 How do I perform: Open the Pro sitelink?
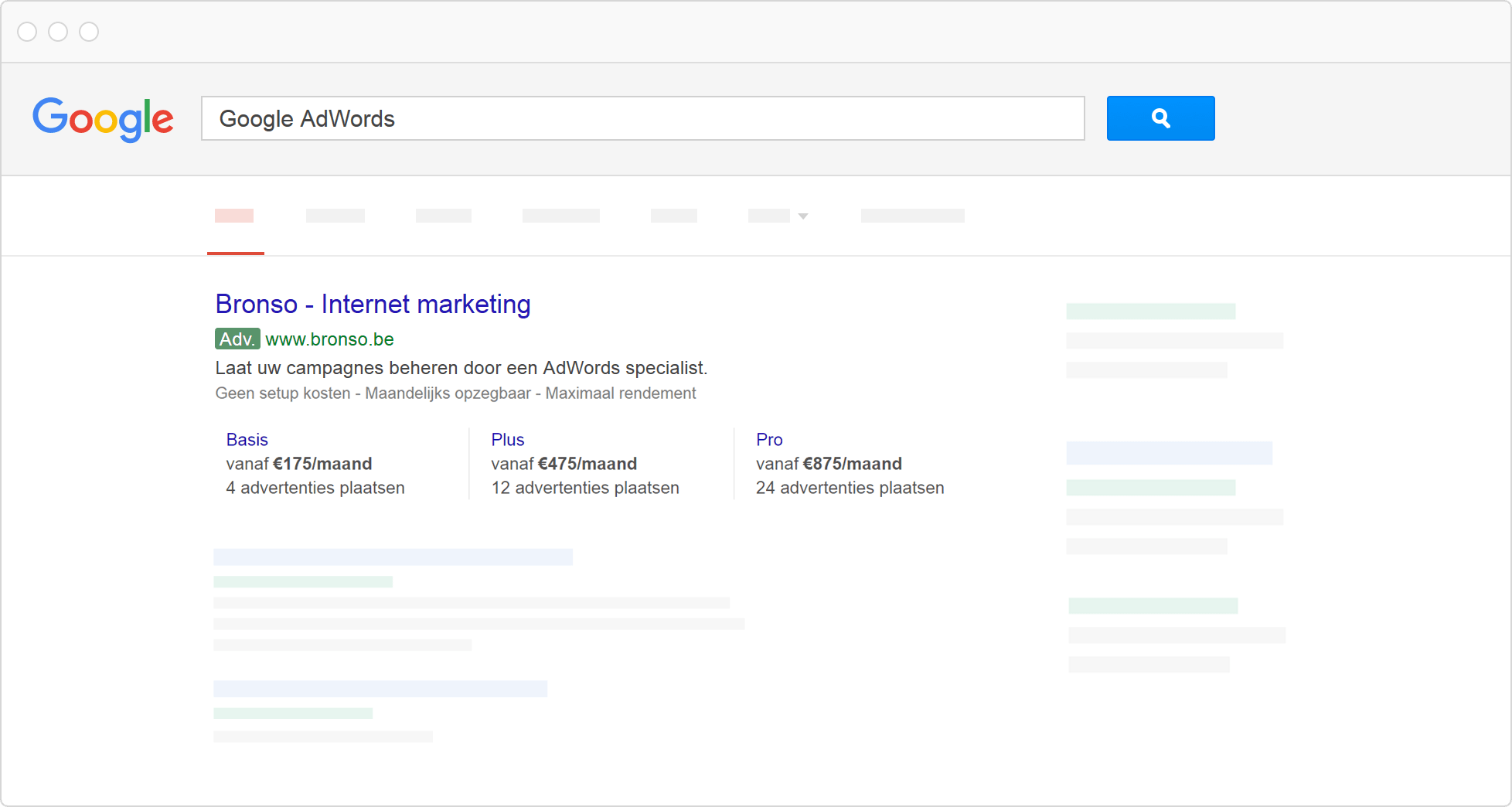pos(769,440)
